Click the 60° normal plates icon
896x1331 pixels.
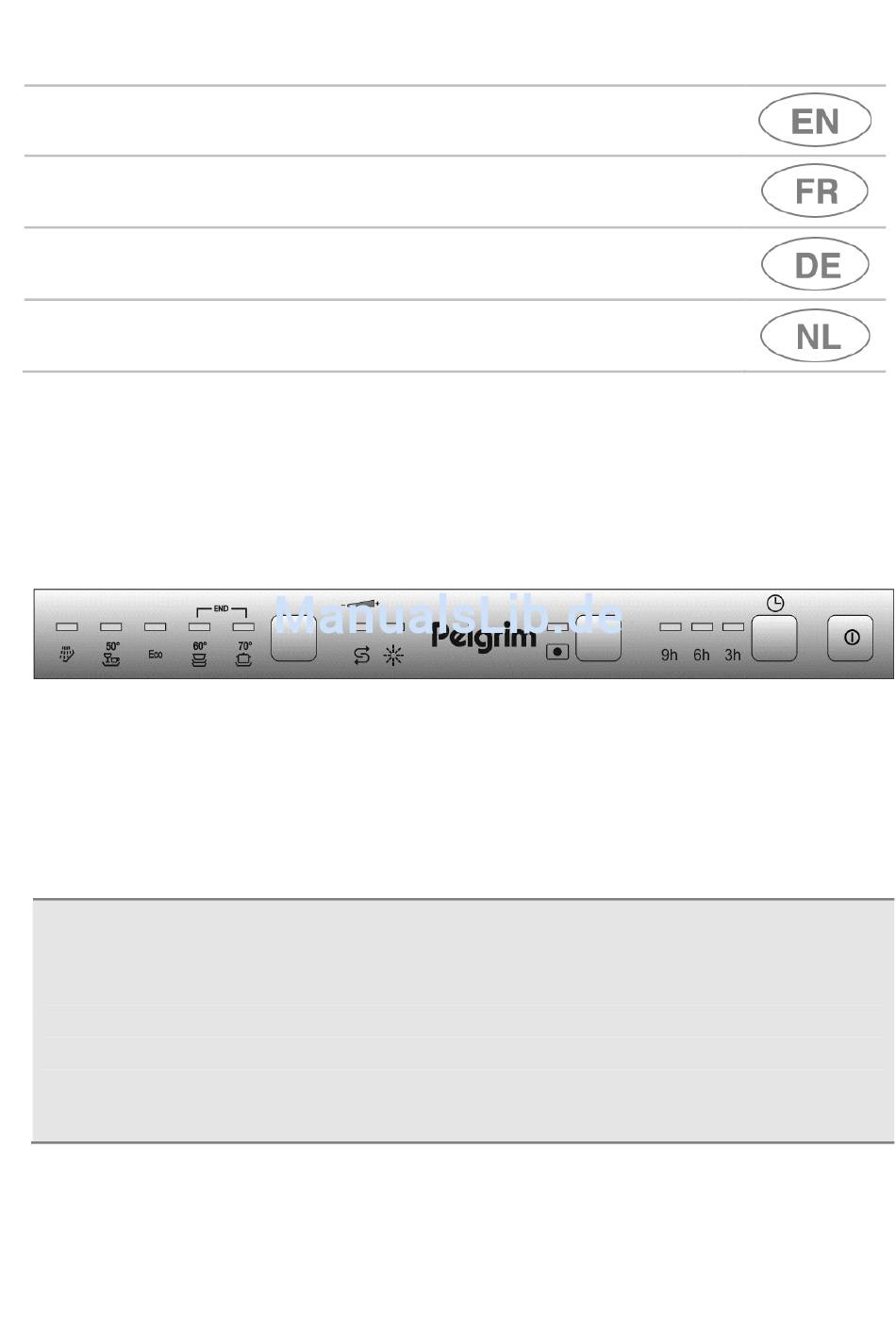point(200,654)
